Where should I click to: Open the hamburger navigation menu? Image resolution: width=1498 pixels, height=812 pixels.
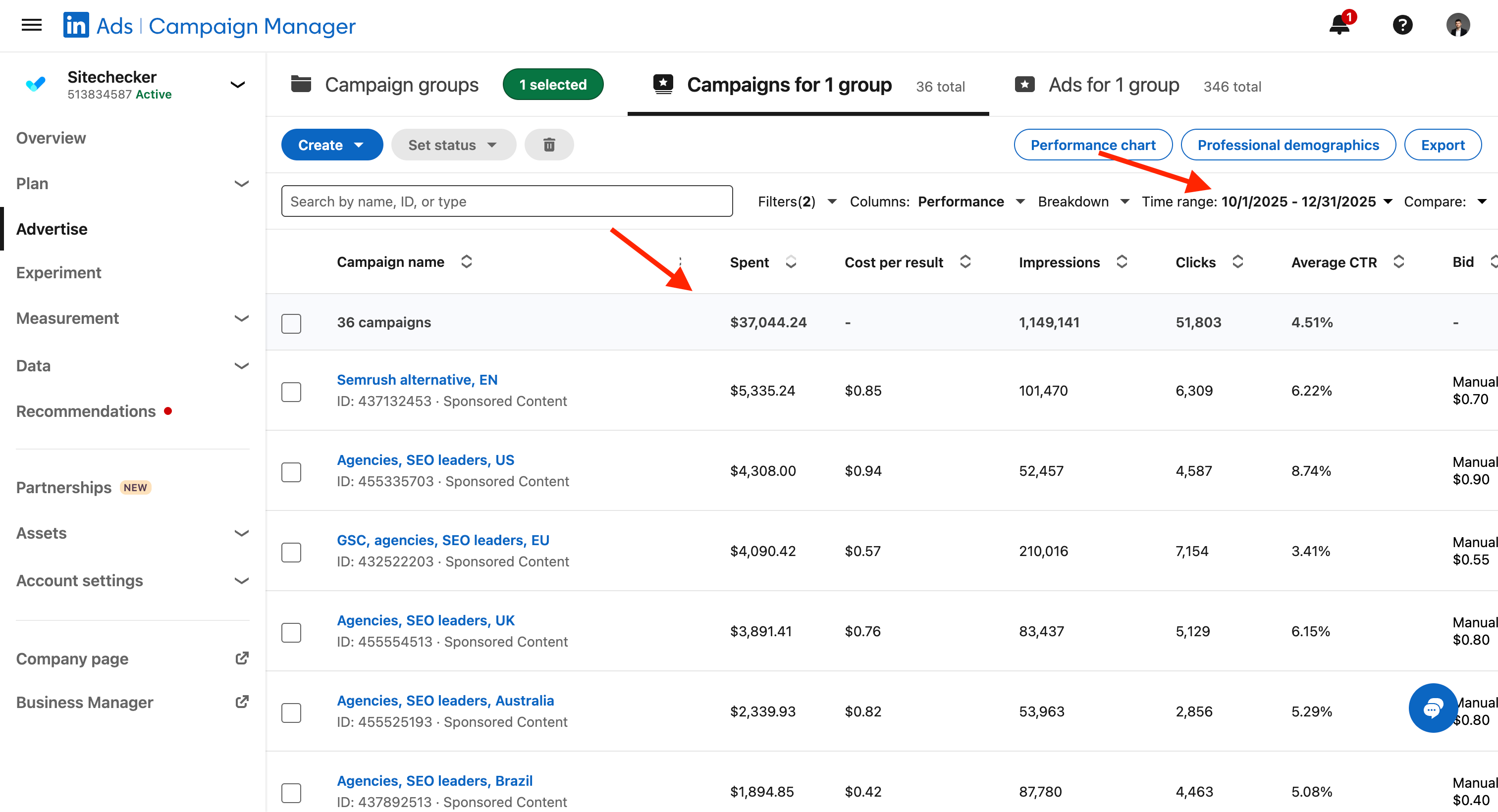coord(31,25)
